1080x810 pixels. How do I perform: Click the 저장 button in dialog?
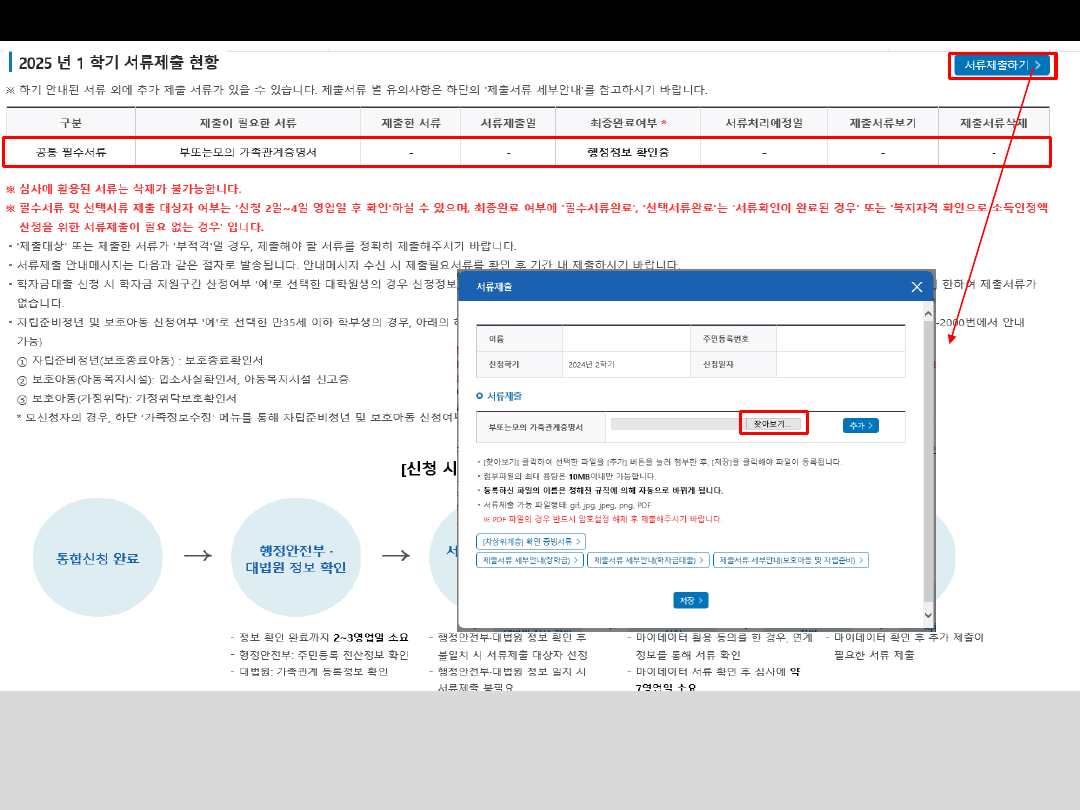coord(690,601)
